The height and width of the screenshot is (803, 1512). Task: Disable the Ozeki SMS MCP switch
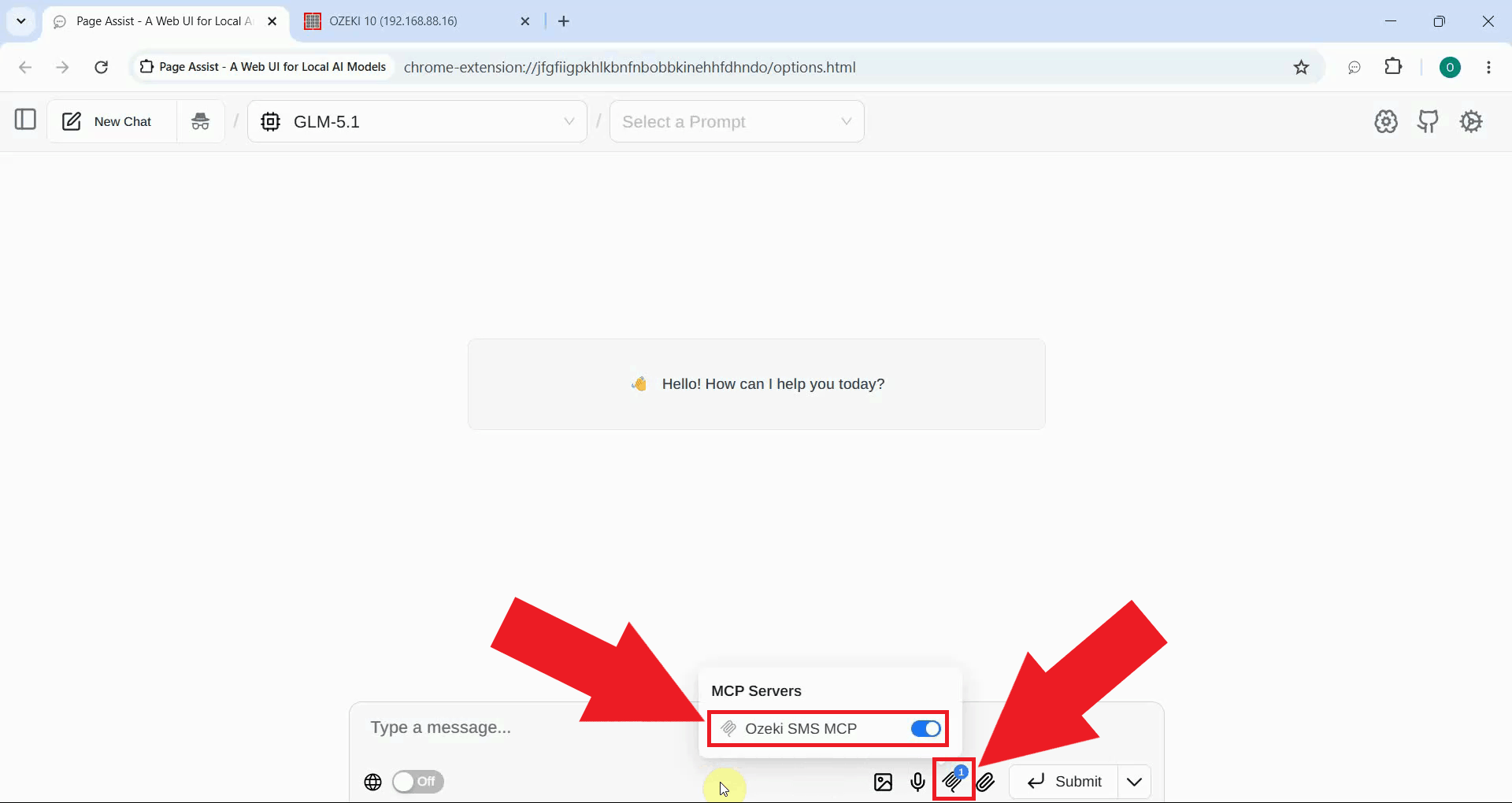[x=926, y=729]
